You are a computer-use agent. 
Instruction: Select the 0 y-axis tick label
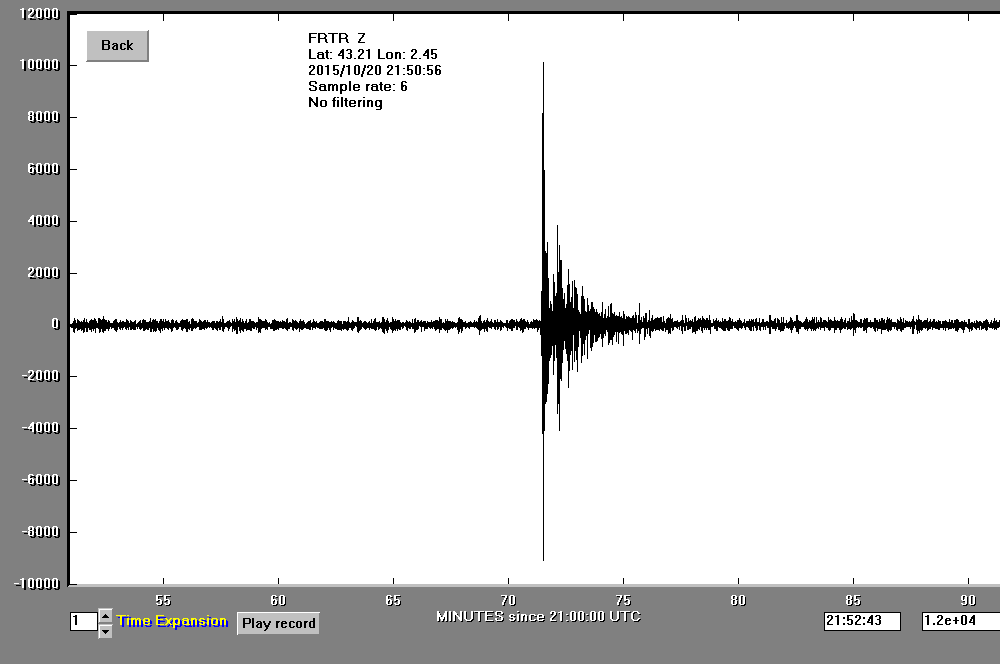click(55, 324)
